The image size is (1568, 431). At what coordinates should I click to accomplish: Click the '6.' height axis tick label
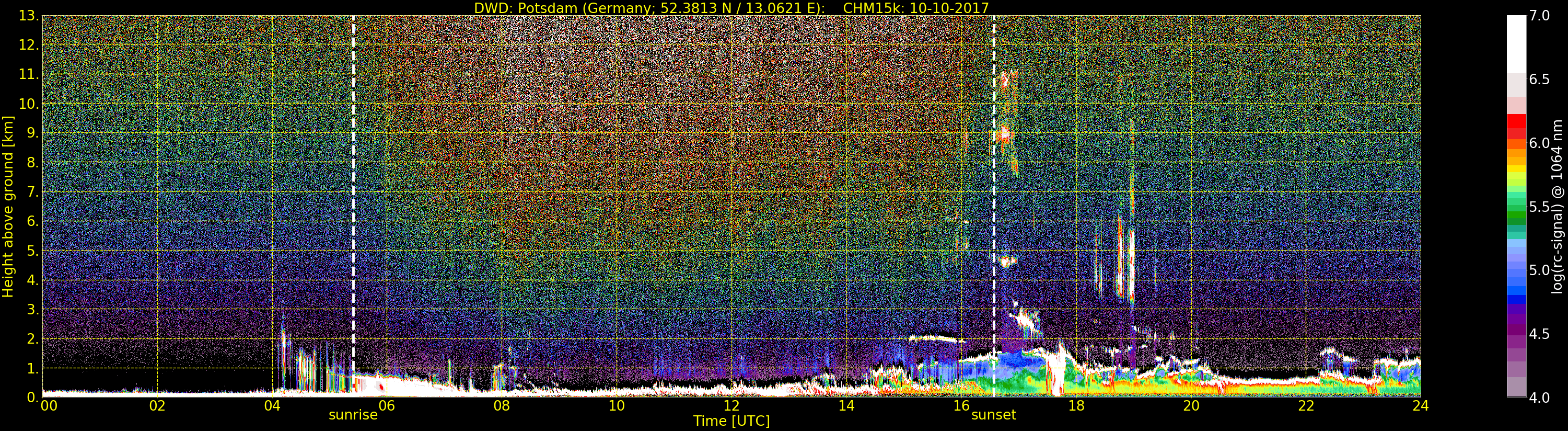click(32, 221)
